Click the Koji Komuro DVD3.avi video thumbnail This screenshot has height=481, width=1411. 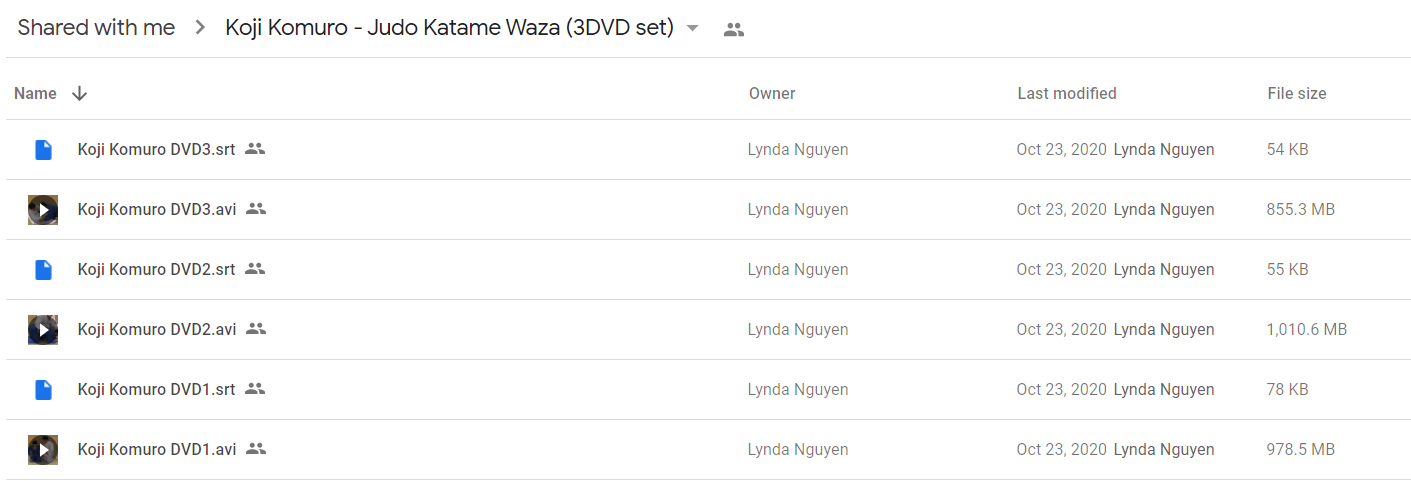click(43, 210)
